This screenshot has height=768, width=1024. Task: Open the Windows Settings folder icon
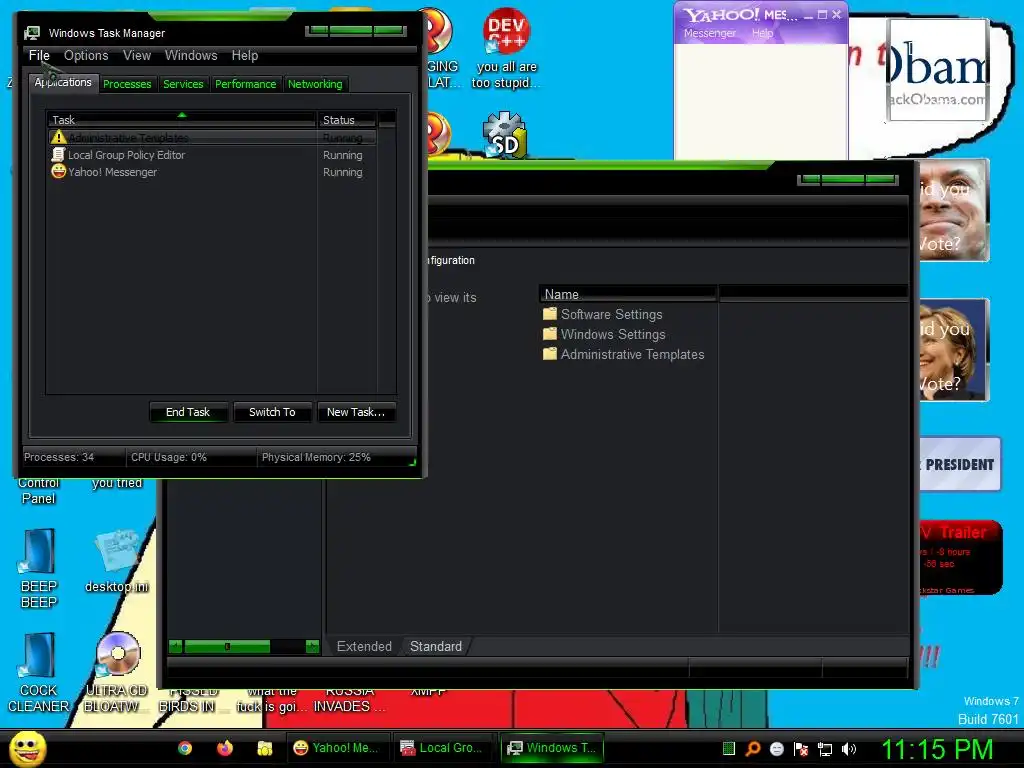click(550, 334)
